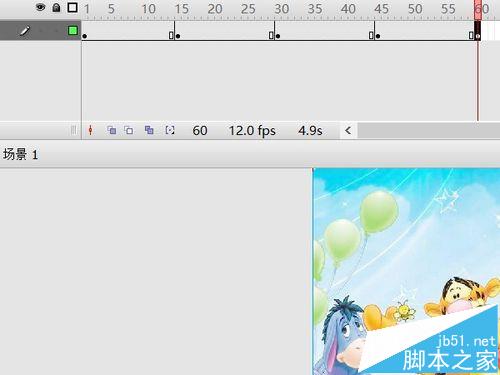Click the end frame marker at frame 29

[271, 35]
